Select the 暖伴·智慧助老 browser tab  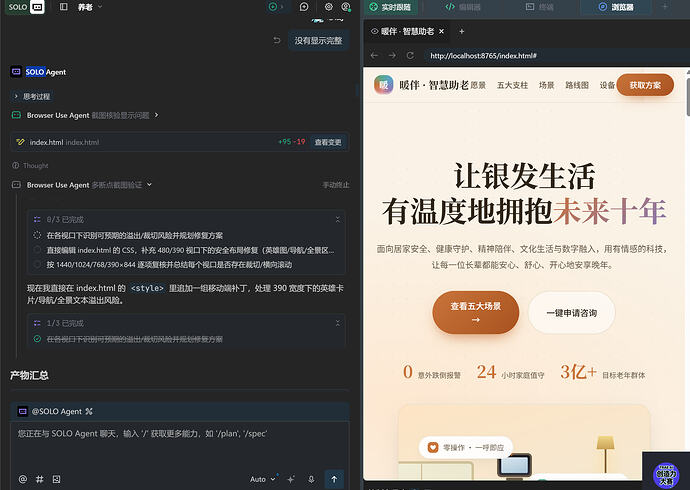407,31
